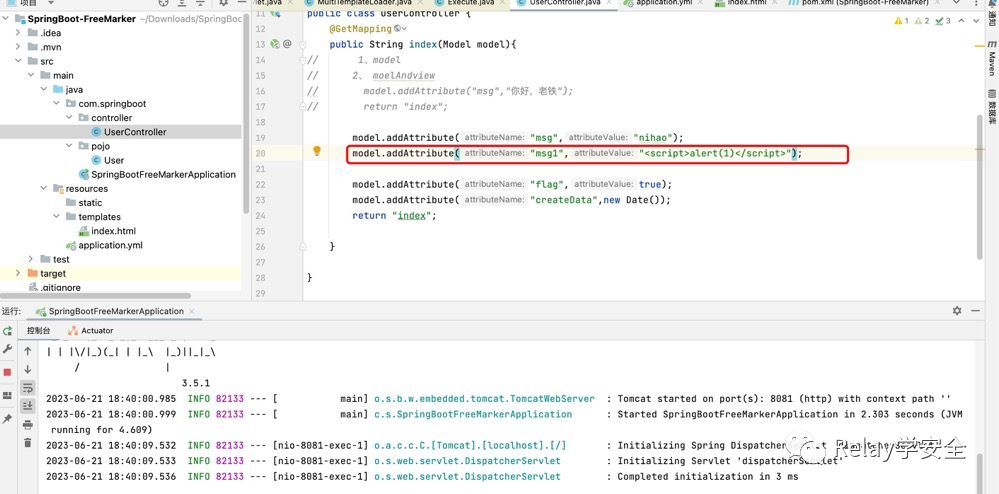The width and height of the screenshot is (999, 494).
Task: Click the @ gutter marker on line 13
Action: coord(287,44)
